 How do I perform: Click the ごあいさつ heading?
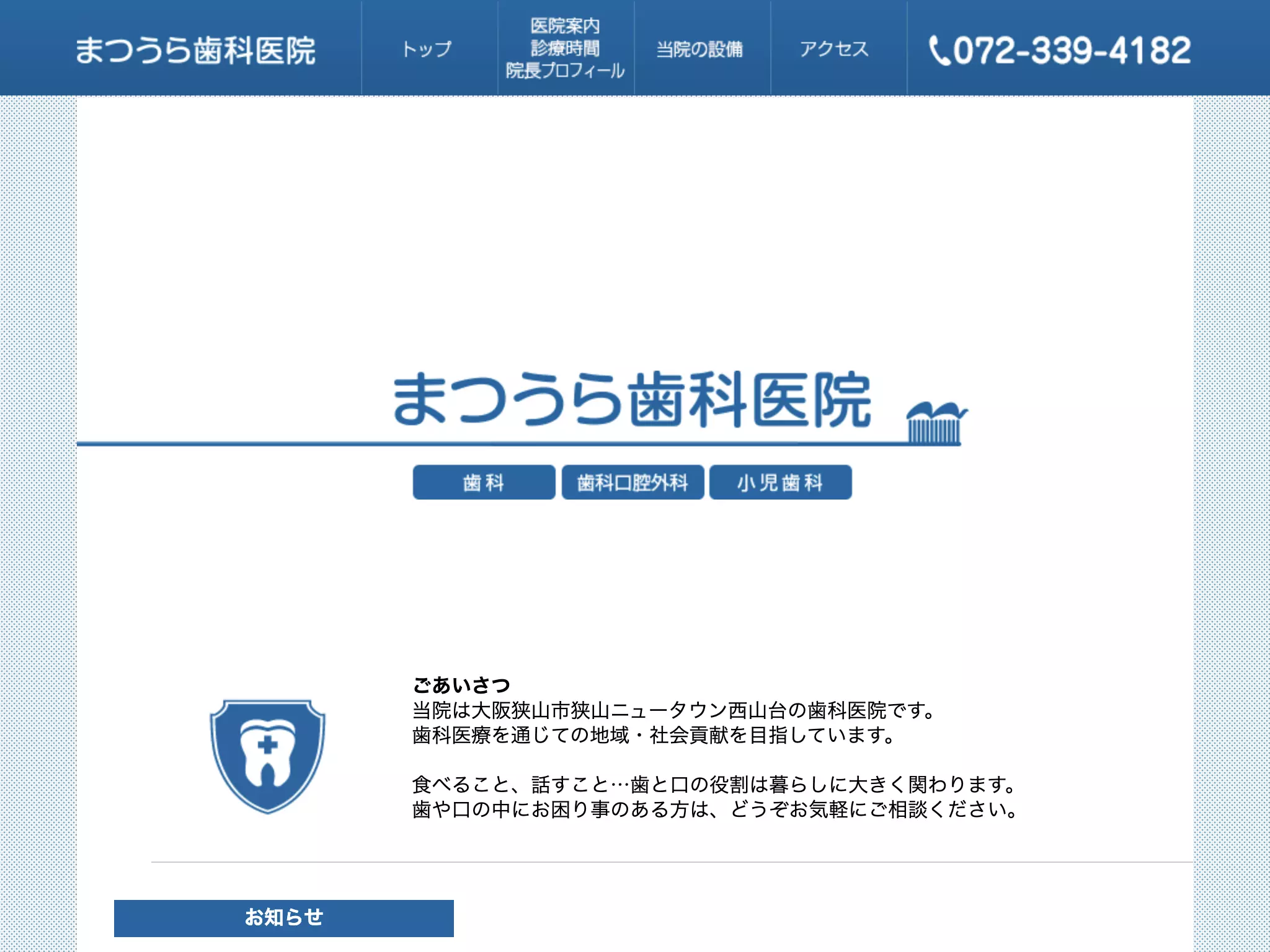pos(461,685)
